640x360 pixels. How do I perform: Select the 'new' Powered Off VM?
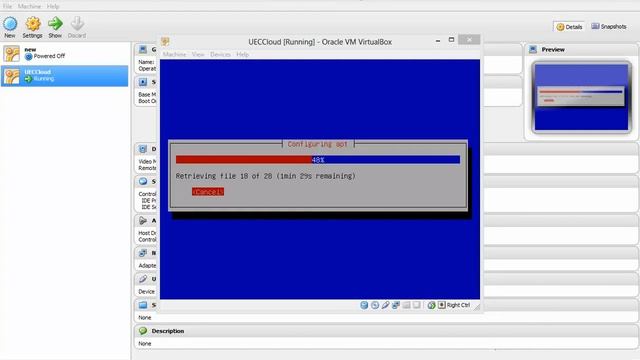tap(64, 53)
